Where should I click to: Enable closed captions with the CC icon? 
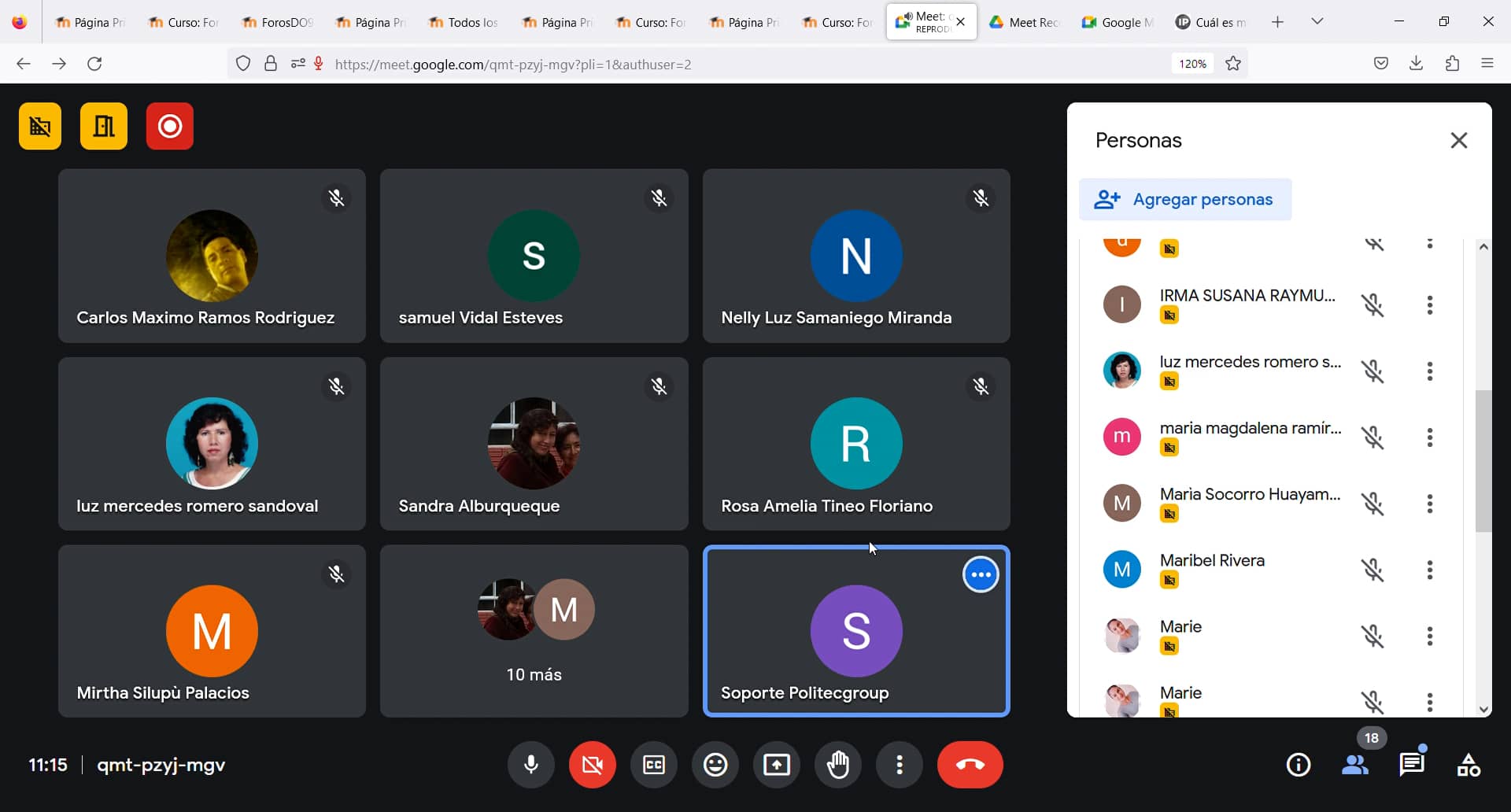[x=653, y=764]
